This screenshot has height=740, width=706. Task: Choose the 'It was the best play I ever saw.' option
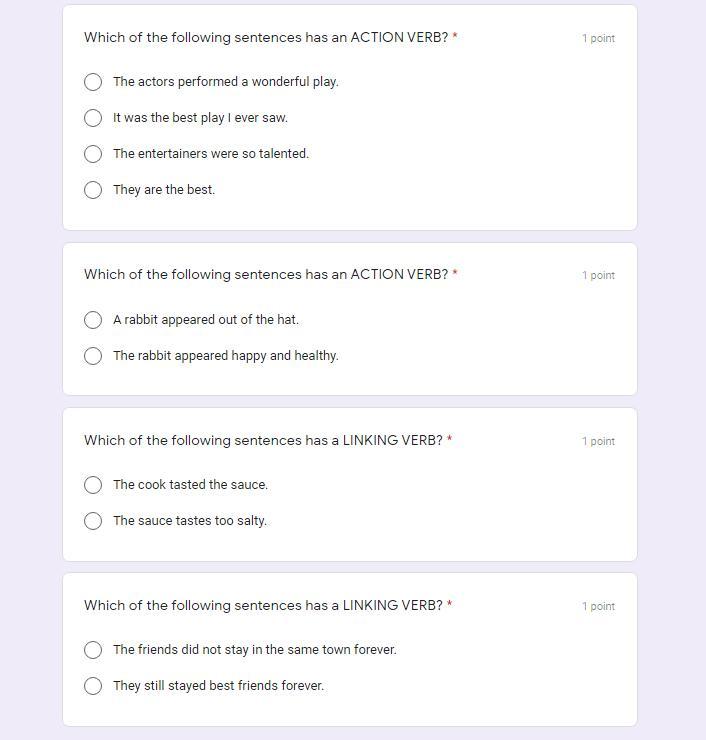93,118
